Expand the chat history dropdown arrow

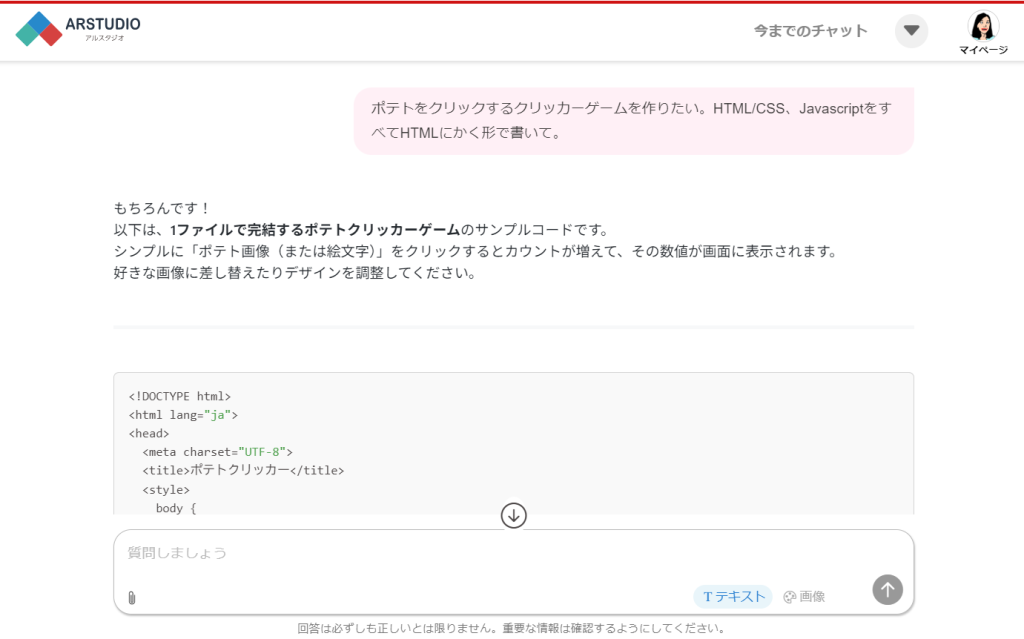tap(911, 31)
